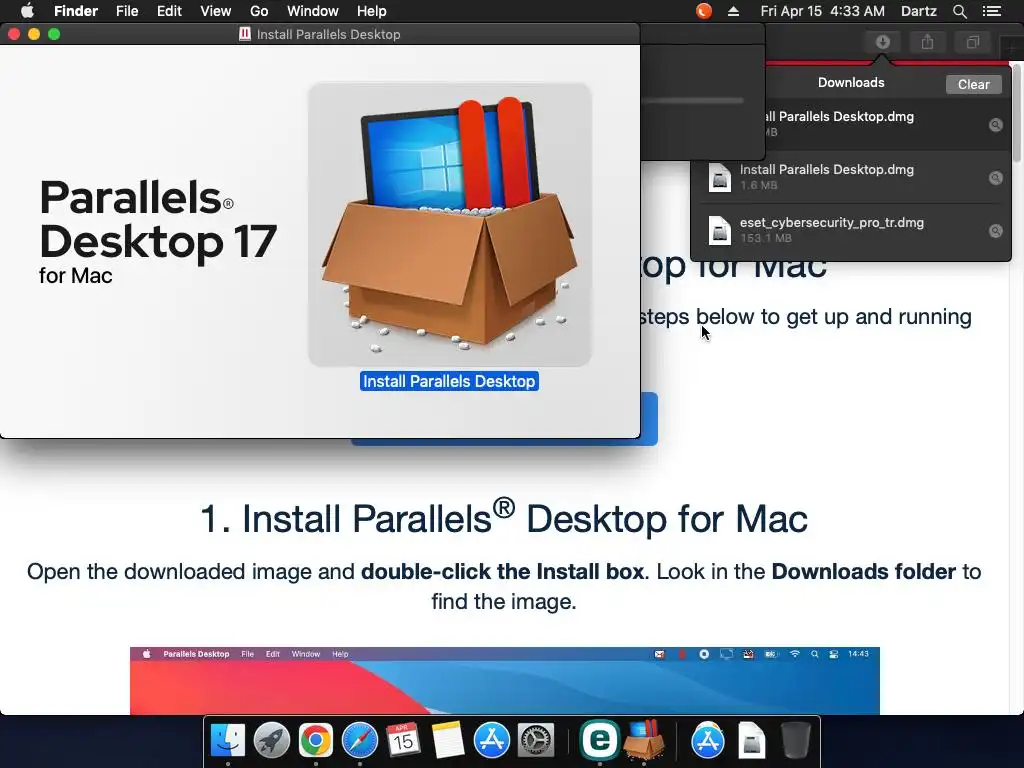Select the eset_cybersecurity_pro_tr.dmg download name
Image resolution: width=1024 pixels, height=768 pixels.
coord(831,223)
